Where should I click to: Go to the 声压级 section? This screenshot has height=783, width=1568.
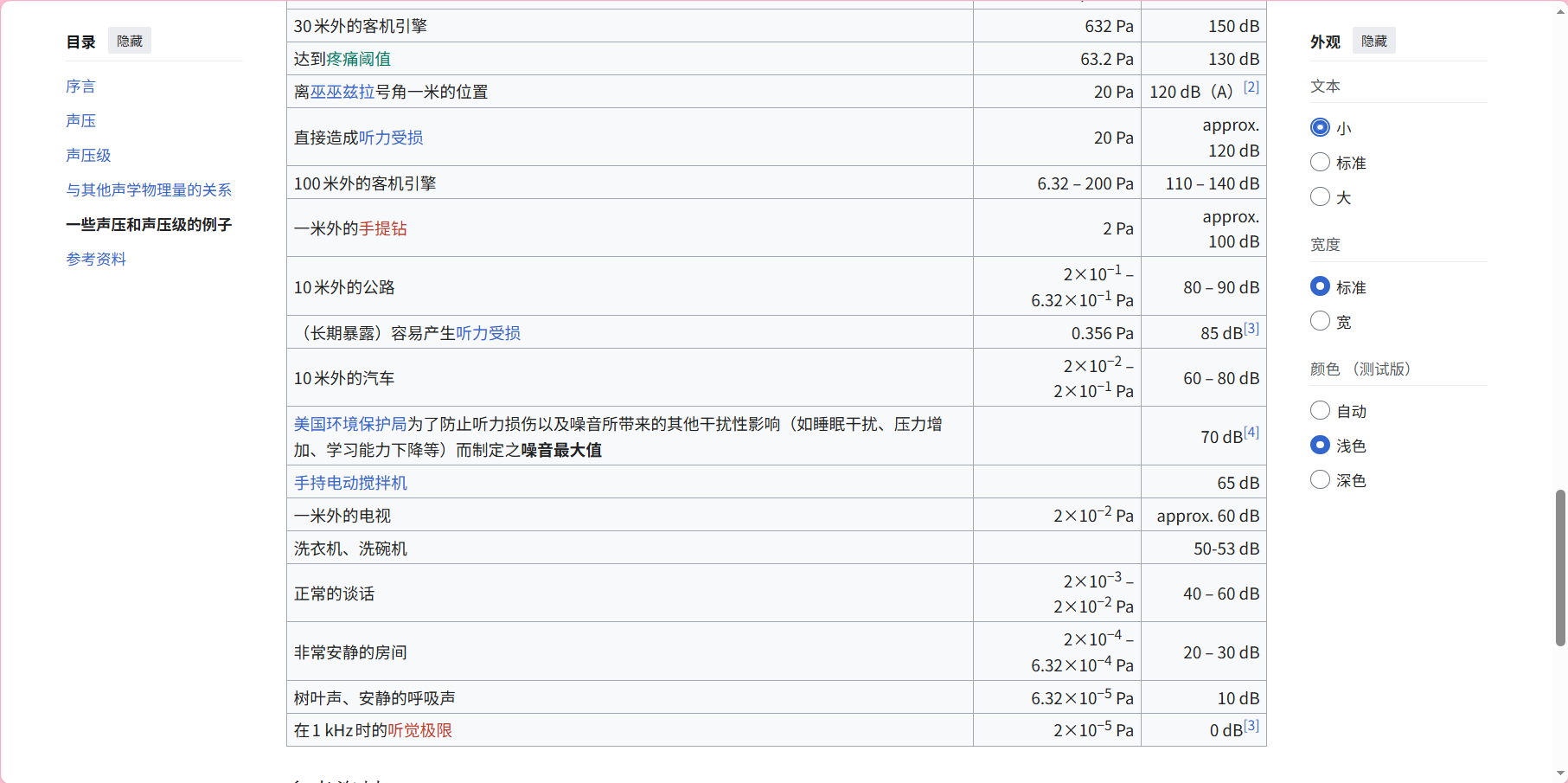88,156
